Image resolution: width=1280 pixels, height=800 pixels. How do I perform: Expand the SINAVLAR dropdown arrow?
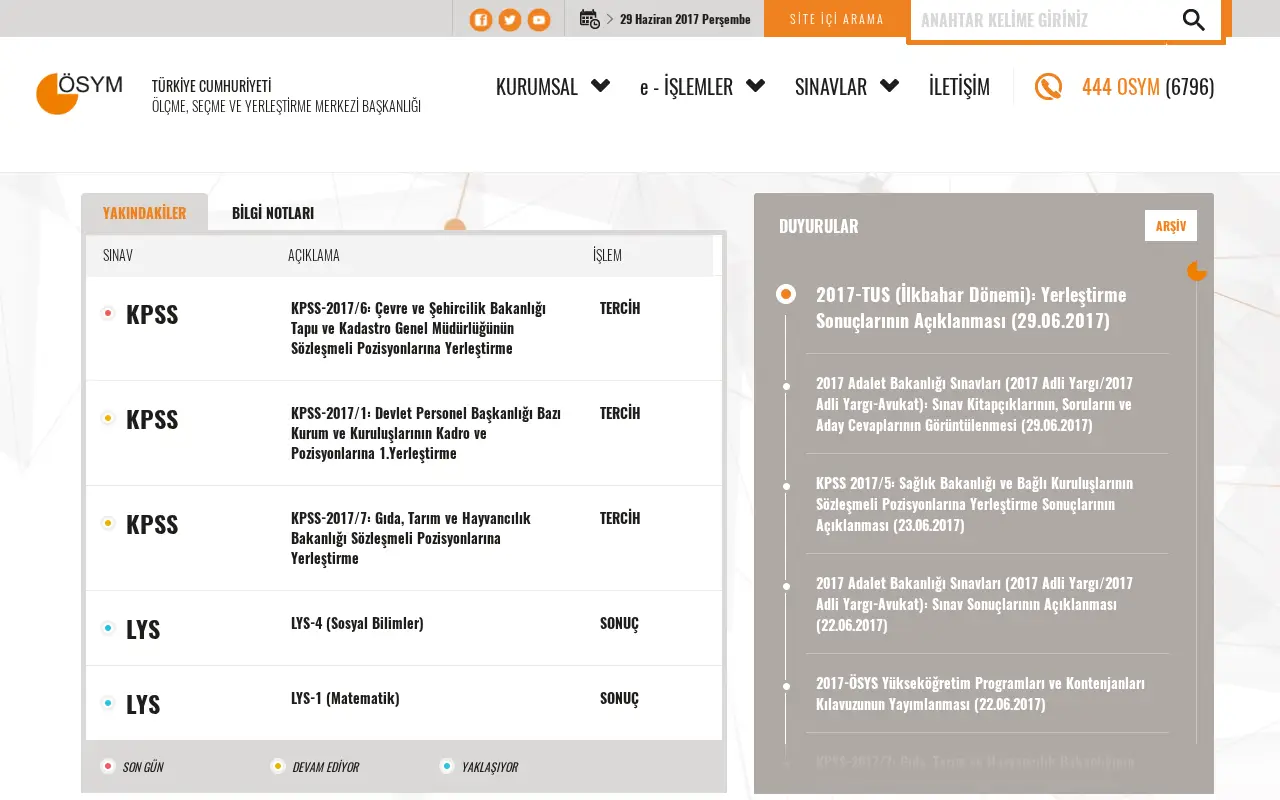[x=889, y=86]
